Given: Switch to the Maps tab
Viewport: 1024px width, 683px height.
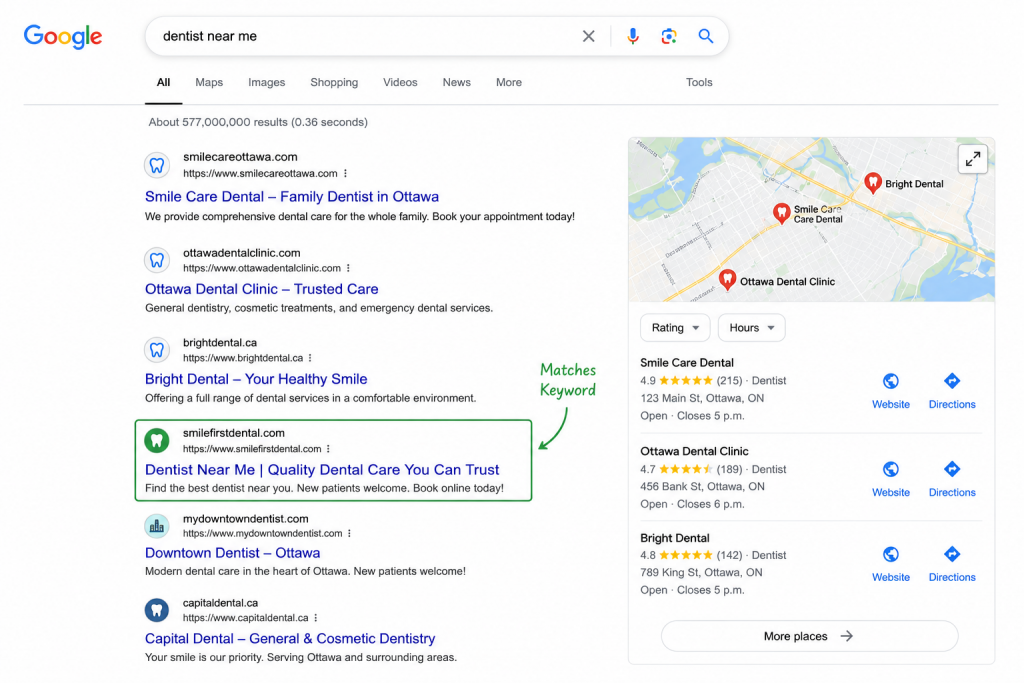Looking at the screenshot, I should (209, 82).
